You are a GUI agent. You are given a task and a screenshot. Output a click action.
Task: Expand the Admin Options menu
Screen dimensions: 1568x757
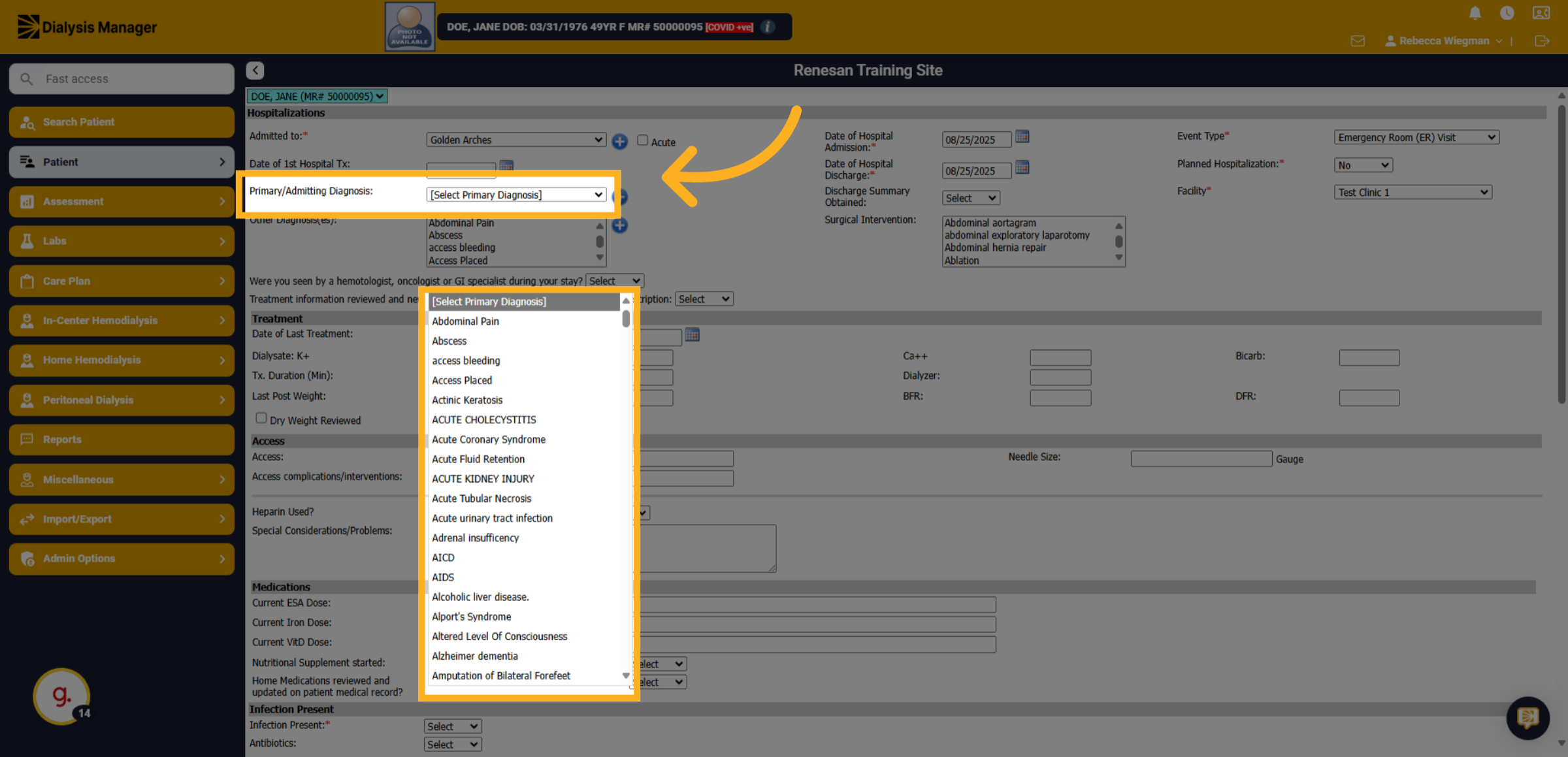pos(122,558)
